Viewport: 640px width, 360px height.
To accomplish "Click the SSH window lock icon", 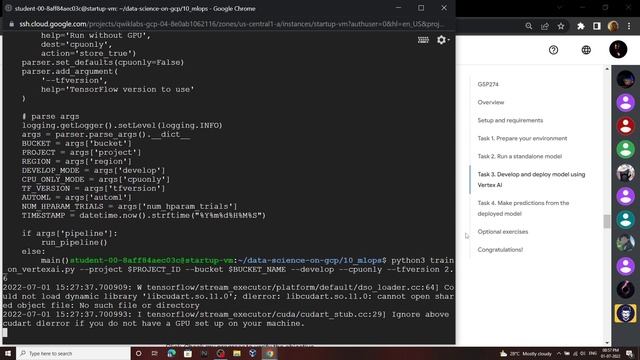I will point(11,24).
